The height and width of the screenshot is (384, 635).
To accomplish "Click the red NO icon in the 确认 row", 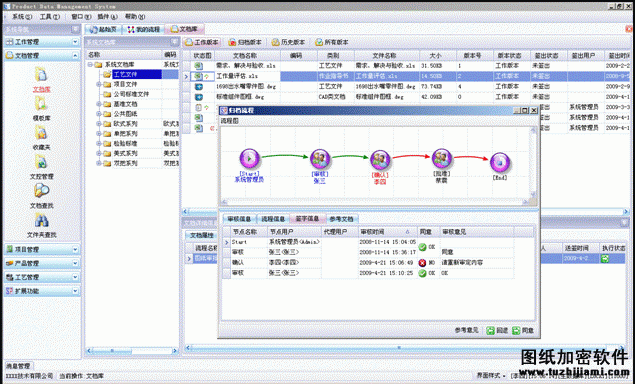I will (x=422, y=263).
